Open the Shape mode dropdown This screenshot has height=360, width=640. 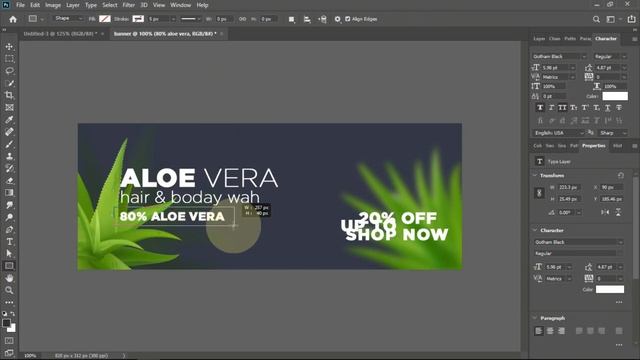[x=68, y=19]
